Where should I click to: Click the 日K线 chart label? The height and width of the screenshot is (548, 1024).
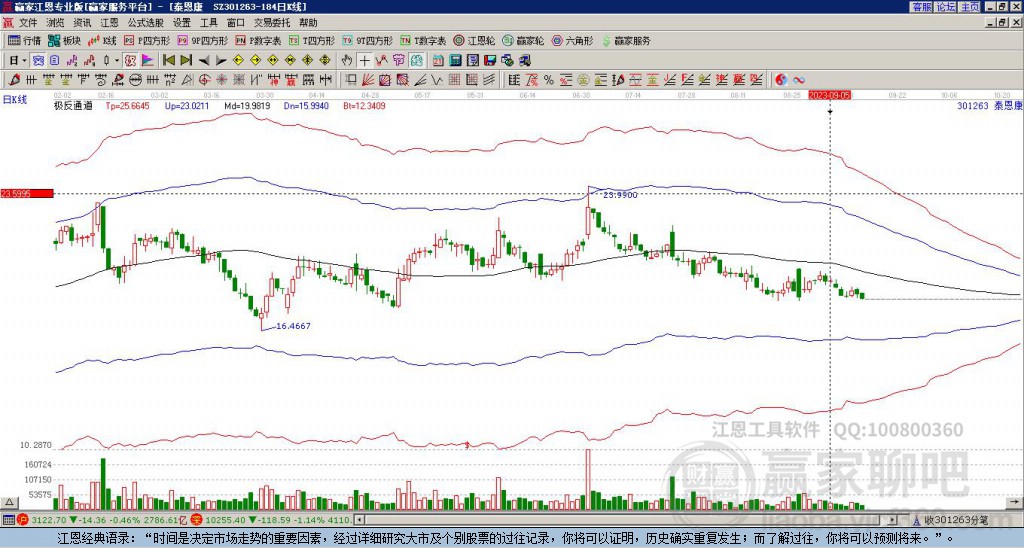tap(14, 99)
